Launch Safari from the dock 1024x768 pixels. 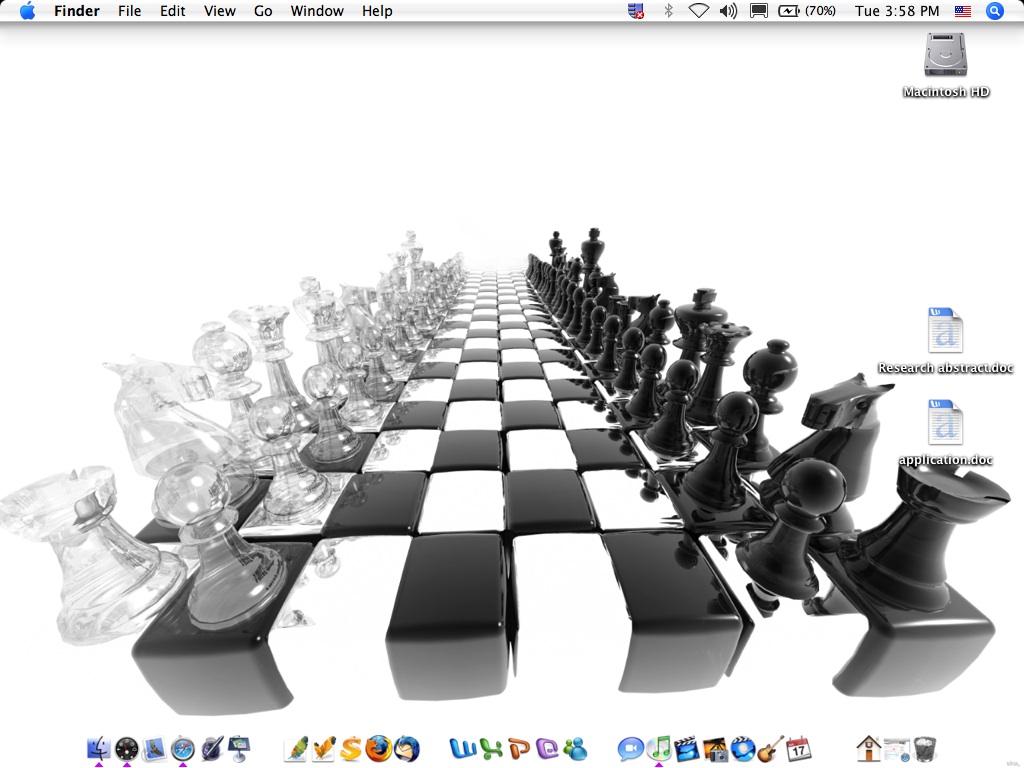coord(183,748)
